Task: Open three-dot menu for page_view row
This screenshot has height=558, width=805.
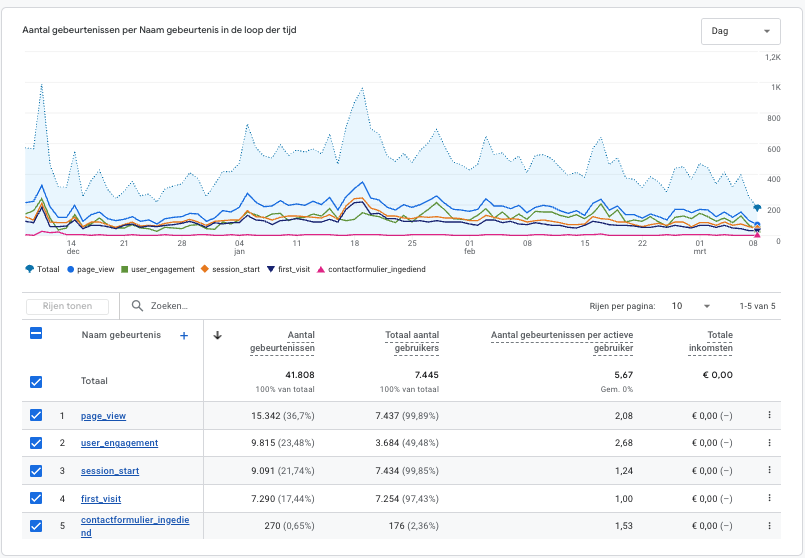Action: 769,416
